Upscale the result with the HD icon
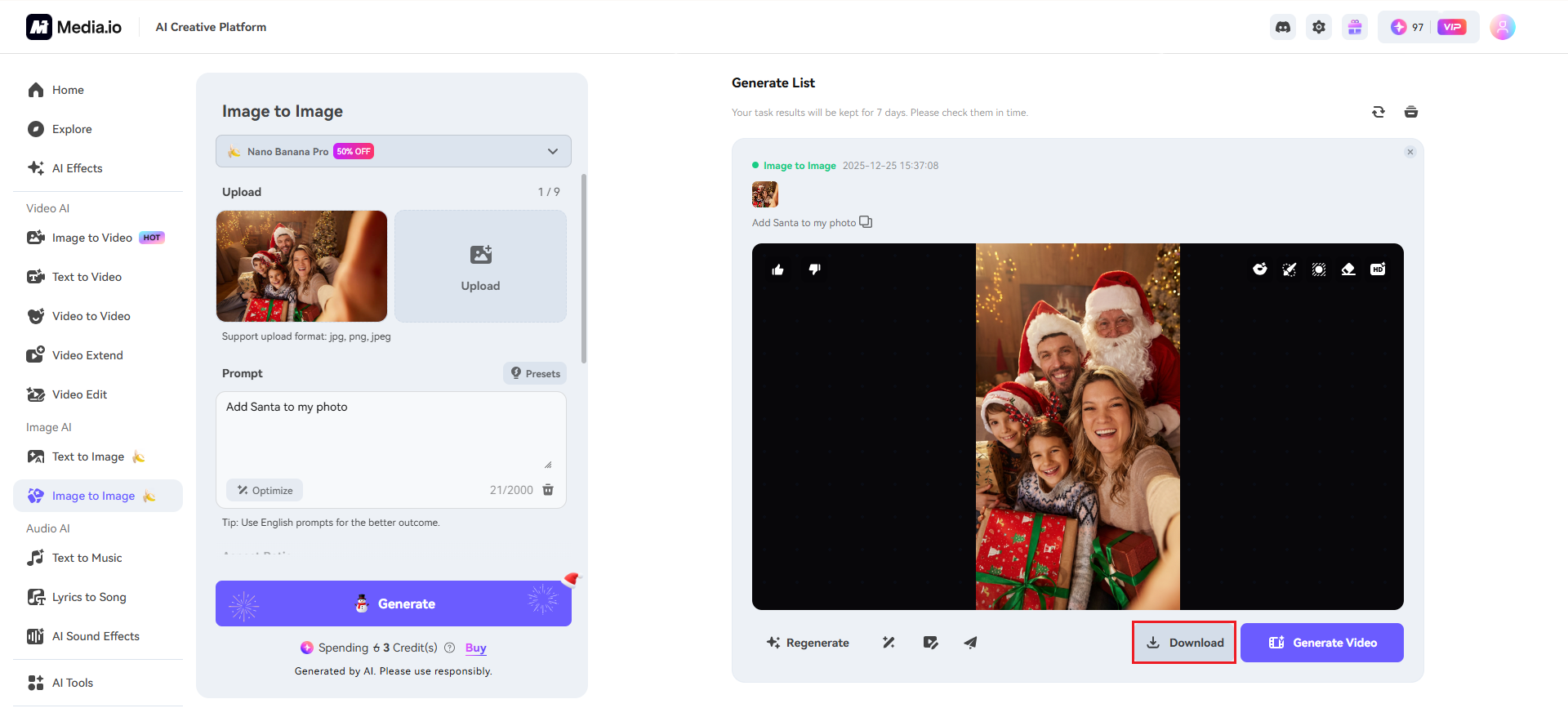Screen dimensions: 1568x717 pos(1378,269)
